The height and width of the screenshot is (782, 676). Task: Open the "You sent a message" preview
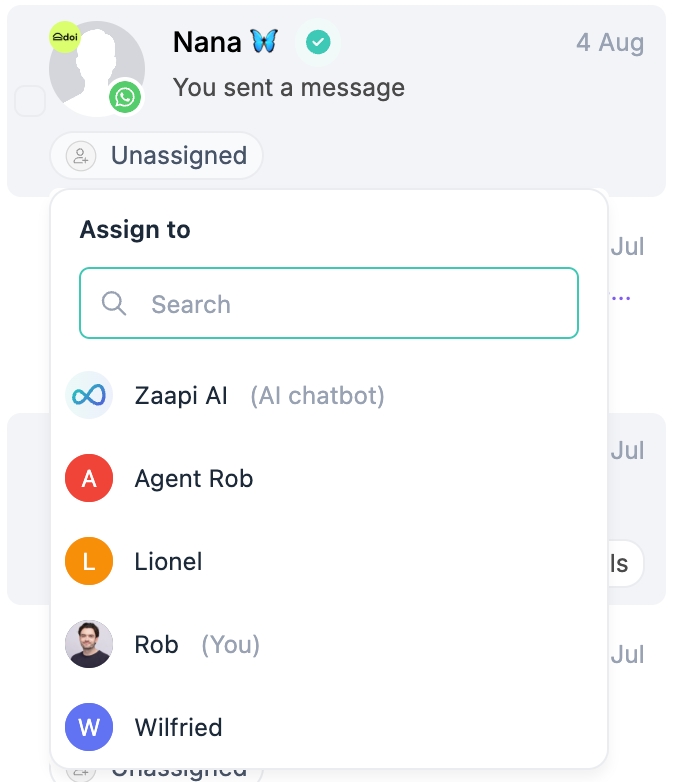289,88
